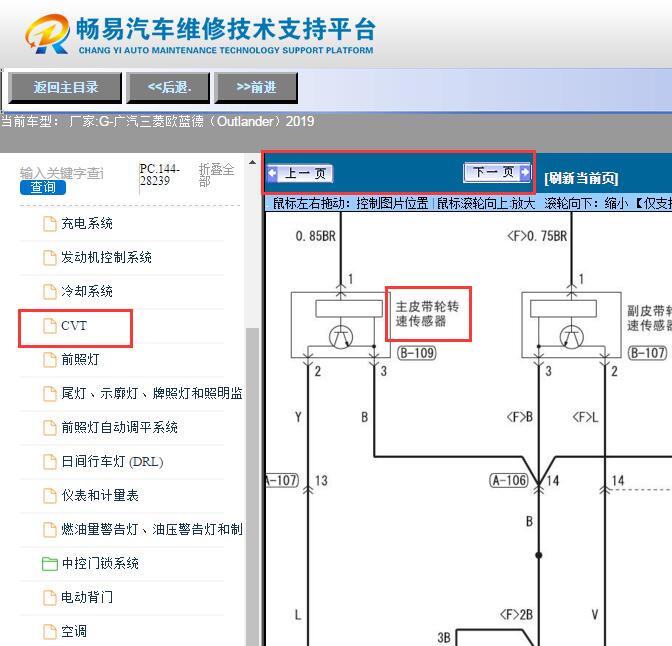This screenshot has width=672, height=646.
Task: Click the page icon beside 日间行车灯 (DRL)
Action: point(50,462)
